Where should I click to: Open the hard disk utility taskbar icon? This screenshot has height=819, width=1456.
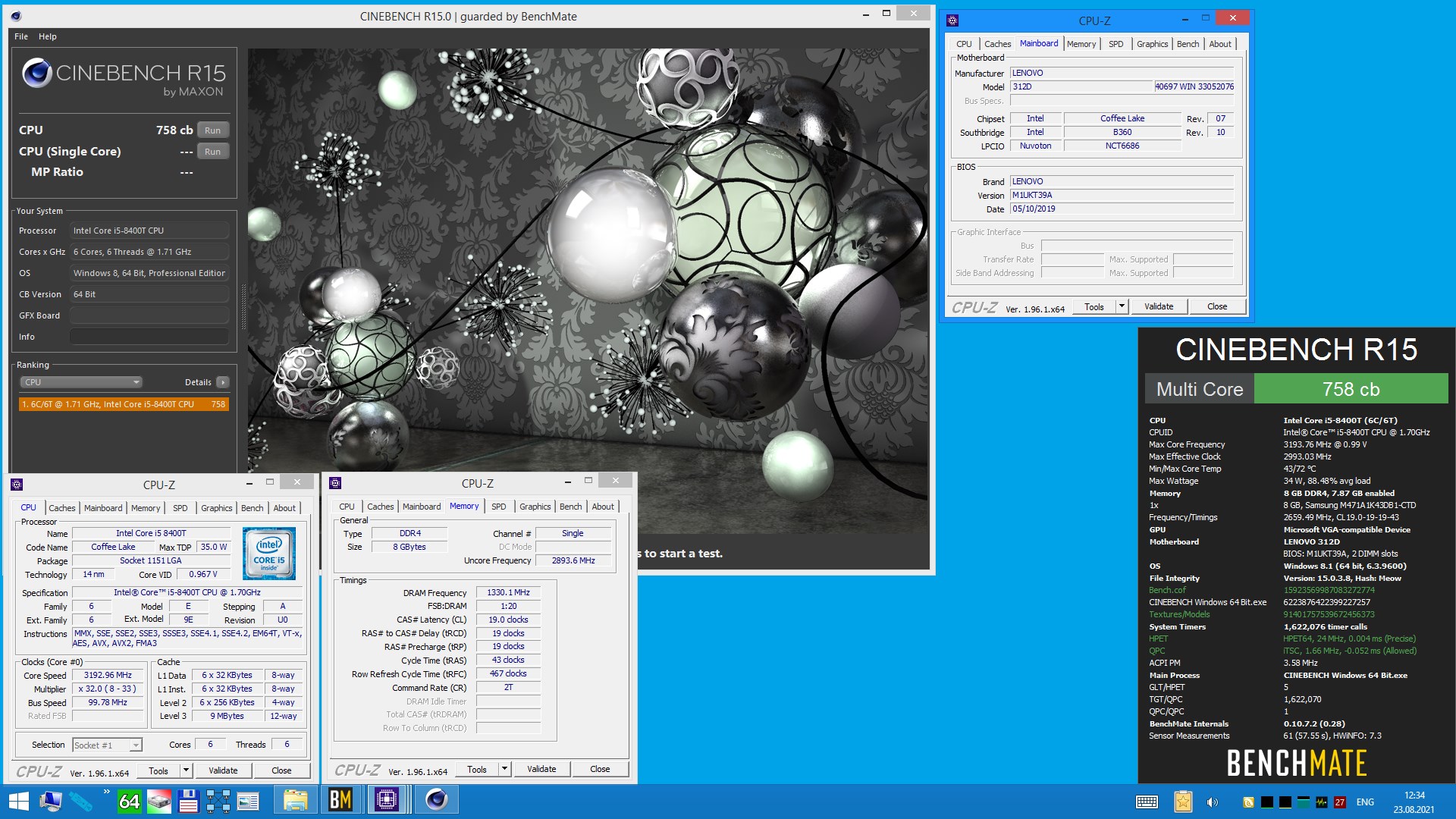pyautogui.click(x=159, y=801)
